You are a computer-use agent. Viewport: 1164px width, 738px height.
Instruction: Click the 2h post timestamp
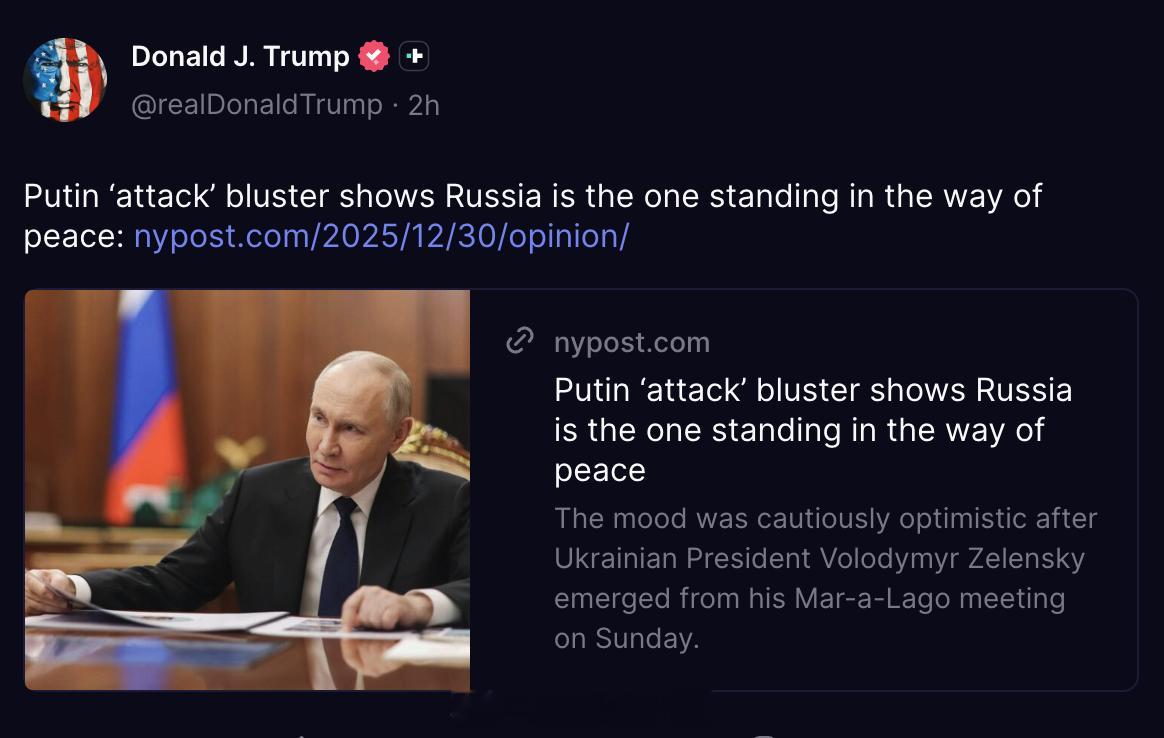pos(424,105)
